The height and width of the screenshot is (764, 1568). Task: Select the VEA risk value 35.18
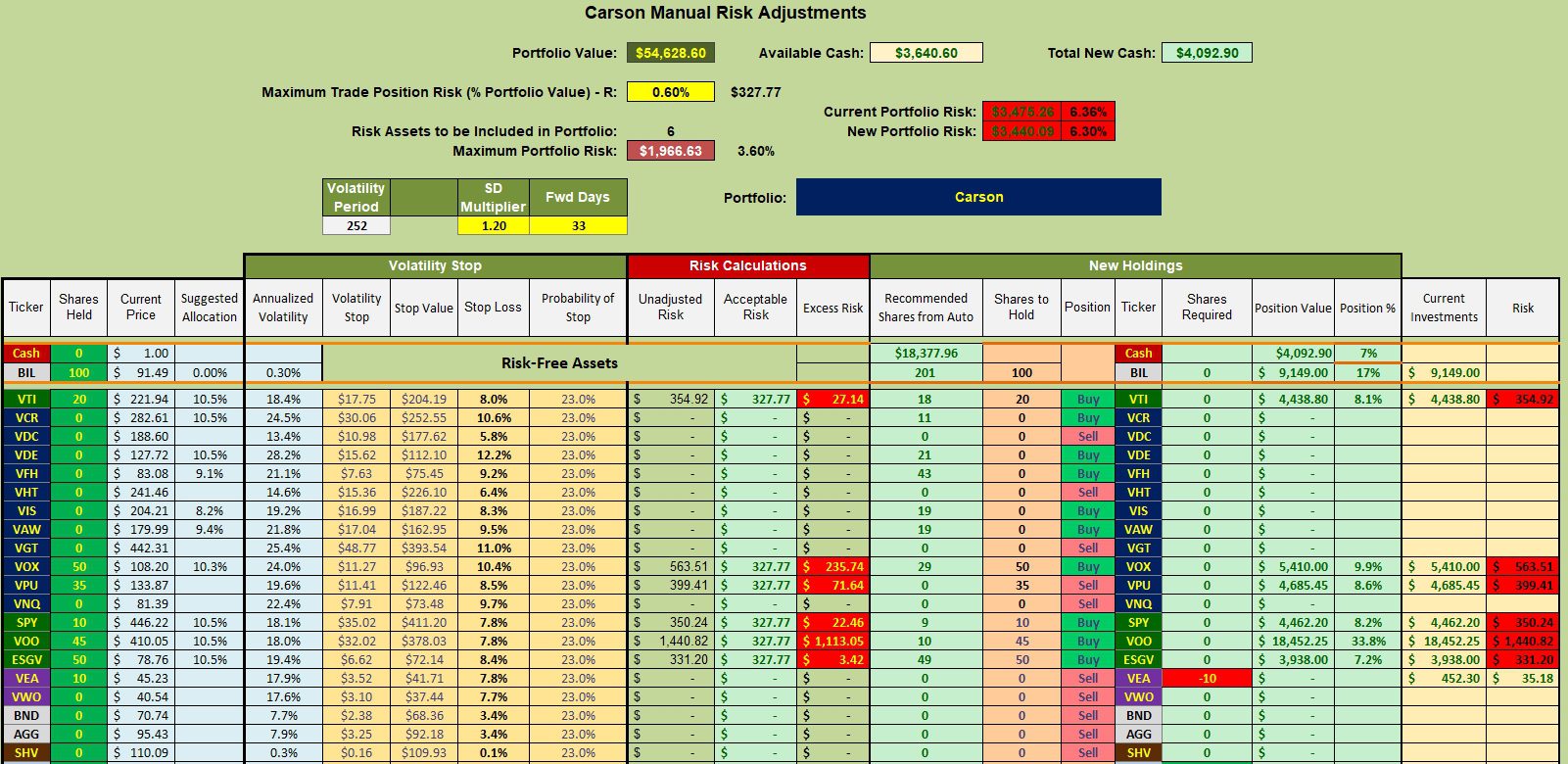pyautogui.click(x=1523, y=679)
